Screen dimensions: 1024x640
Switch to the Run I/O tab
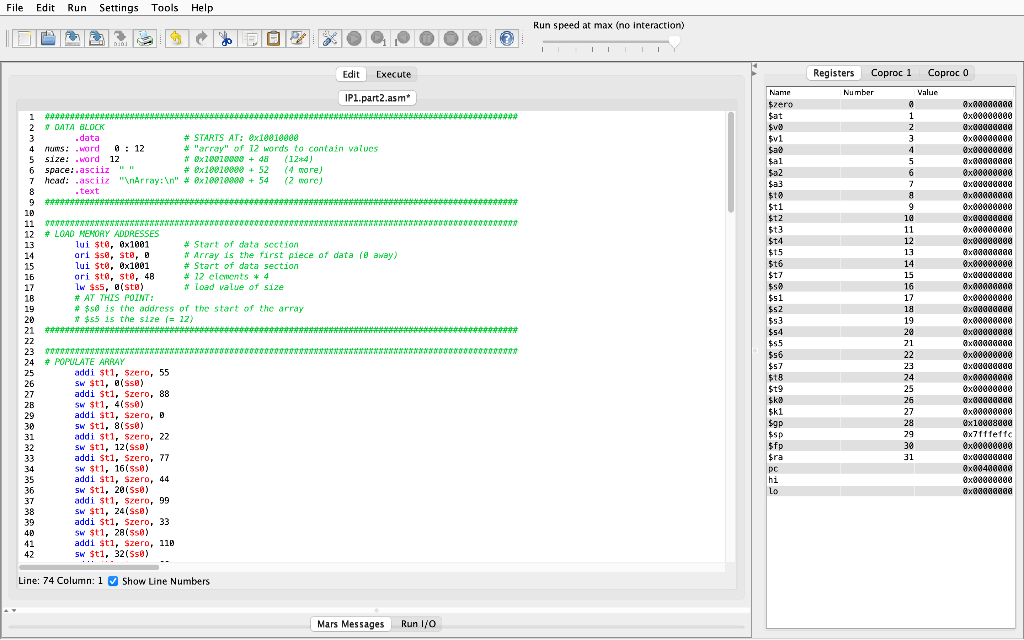click(417, 623)
